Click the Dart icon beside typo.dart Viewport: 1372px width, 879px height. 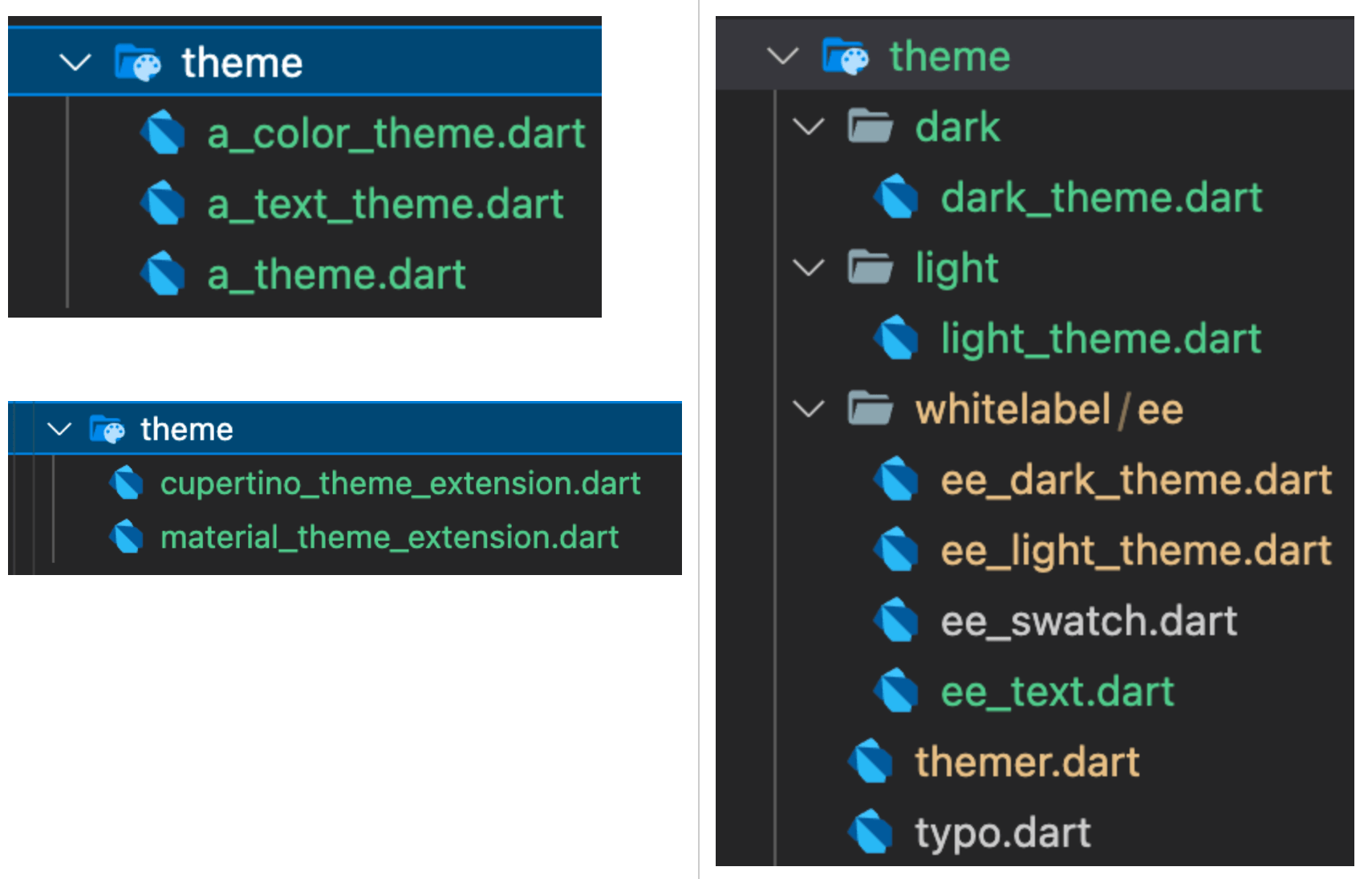pyautogui.click(x=871, y=832)
